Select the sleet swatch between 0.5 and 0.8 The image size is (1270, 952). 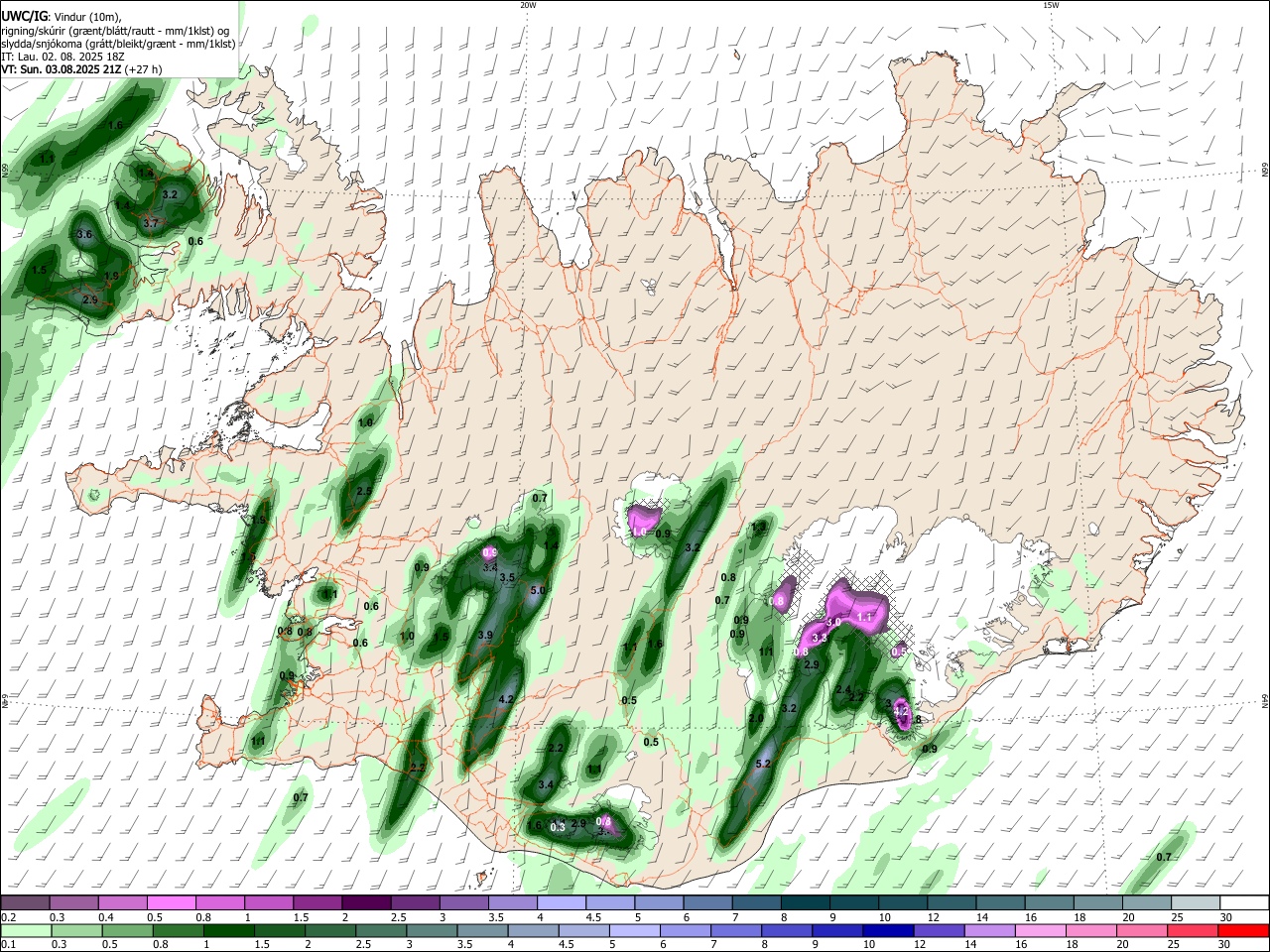pos(171,902)
